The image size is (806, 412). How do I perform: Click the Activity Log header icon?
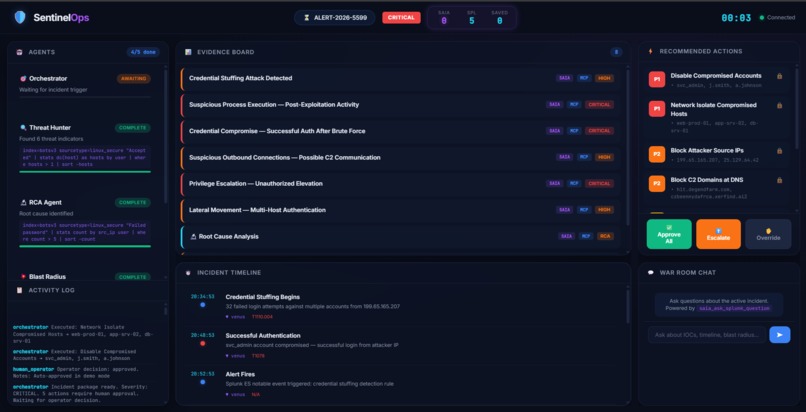coord(20,290)
